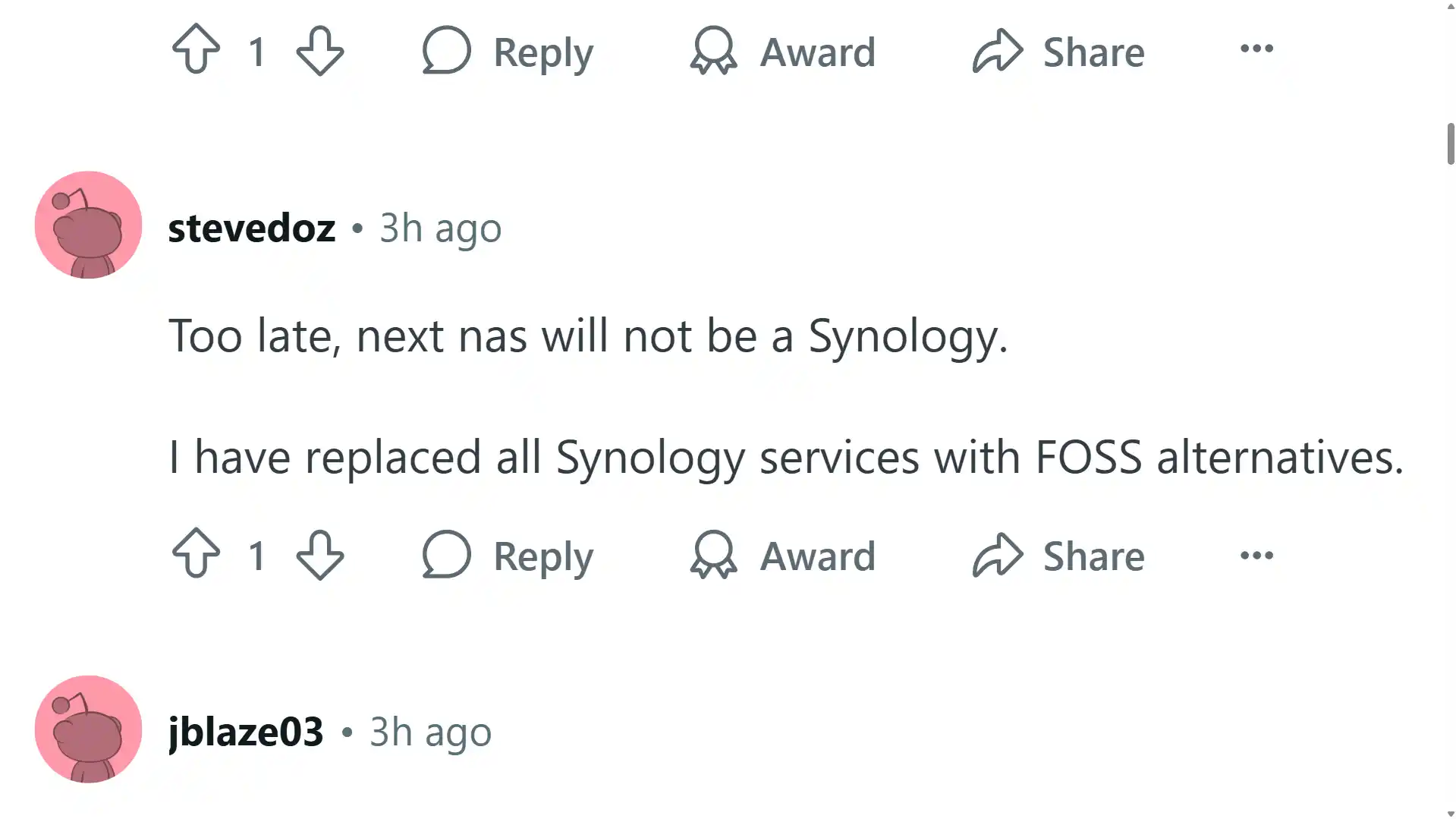Award the top comment

point(783,52)
